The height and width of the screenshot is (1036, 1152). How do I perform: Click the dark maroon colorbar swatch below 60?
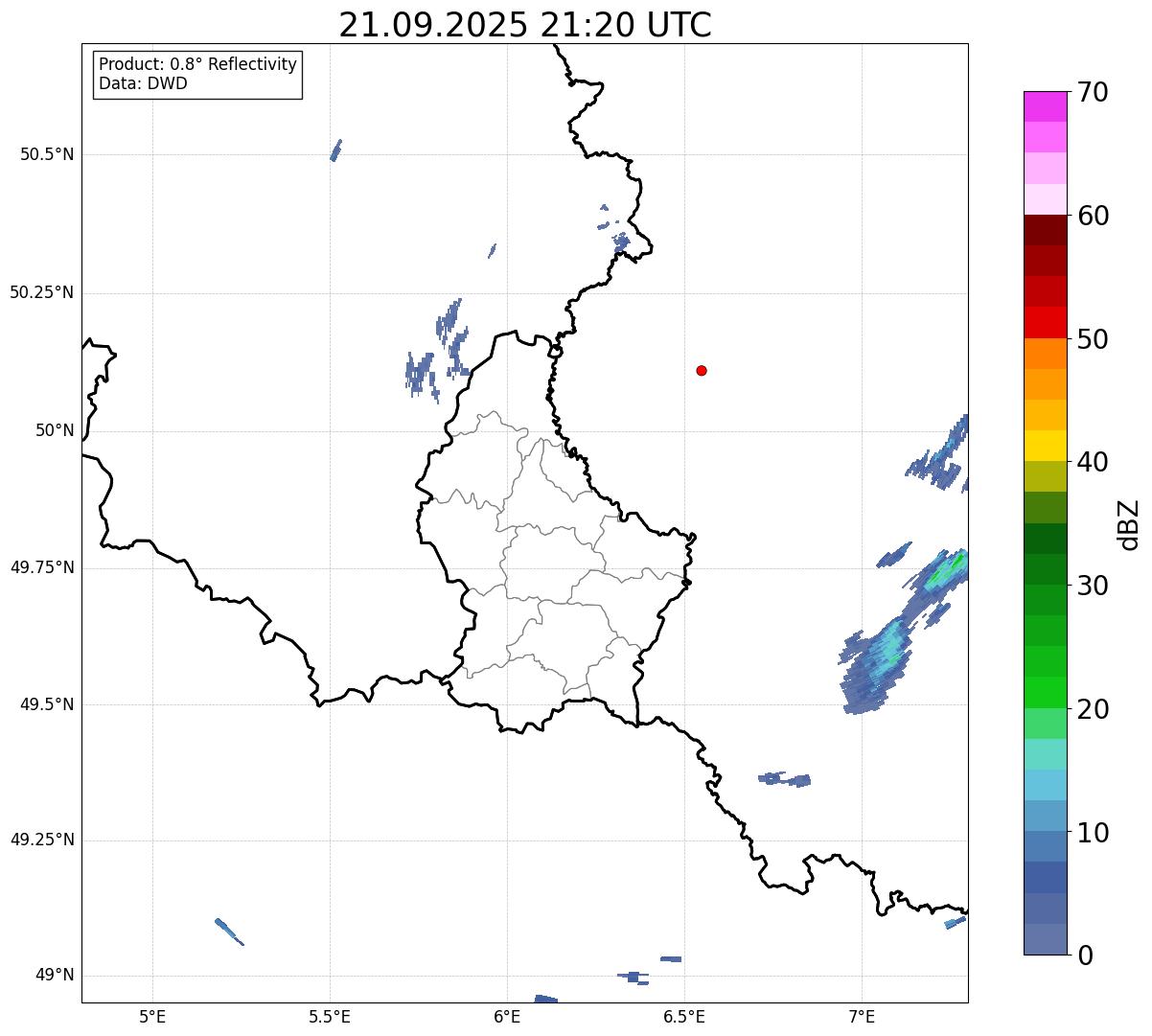1046,230
